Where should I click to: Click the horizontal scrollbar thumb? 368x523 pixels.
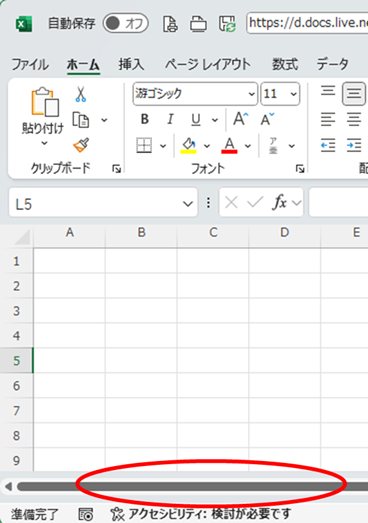tap(193, 487)
